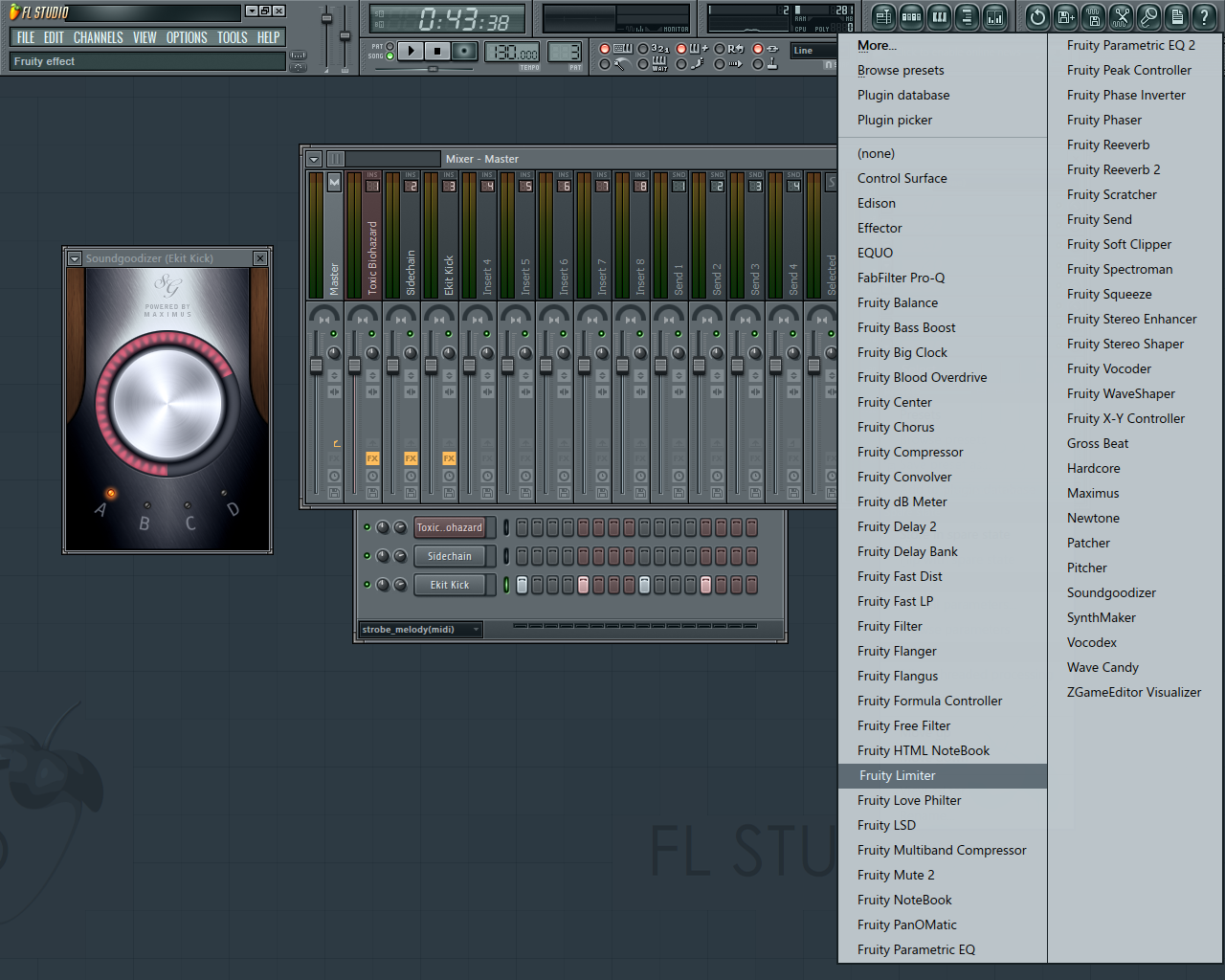This screenshot has width=1225, height=980.
Task: Click the Ekit Kick channel button
Action: [x=450, y=585]
